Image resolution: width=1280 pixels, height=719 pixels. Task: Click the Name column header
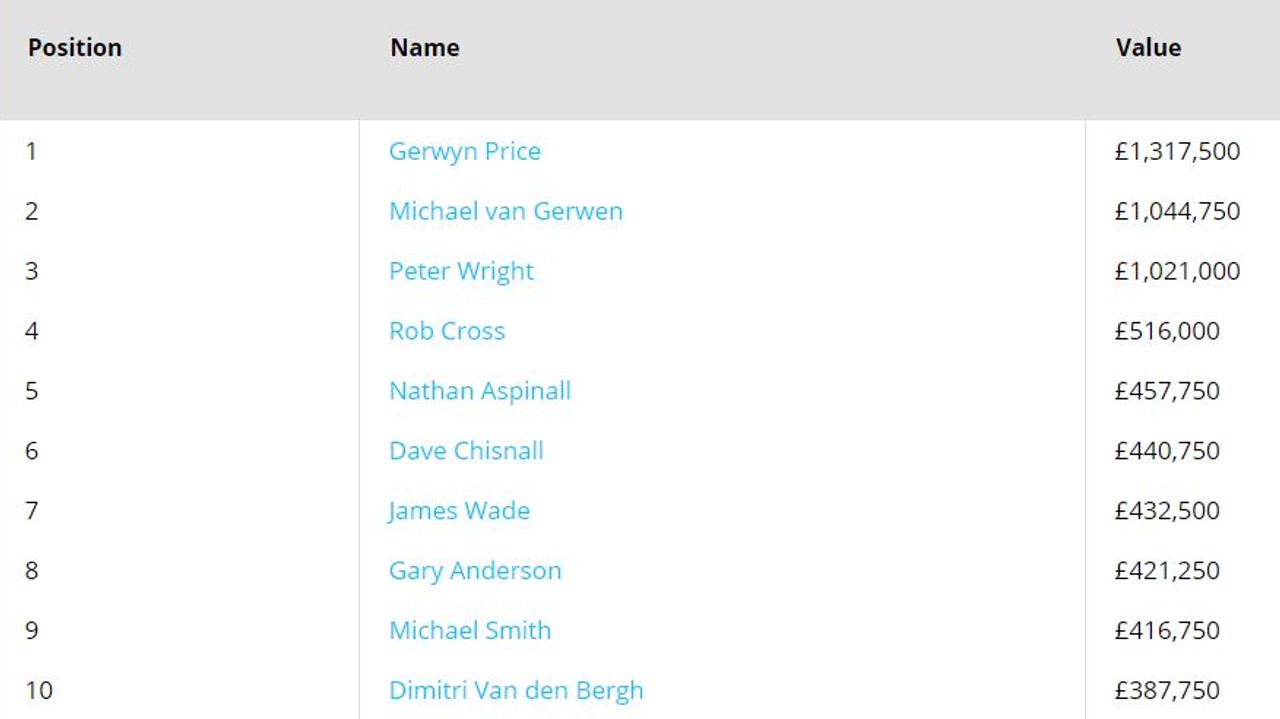pyautogui.click(x=425, y=48)
